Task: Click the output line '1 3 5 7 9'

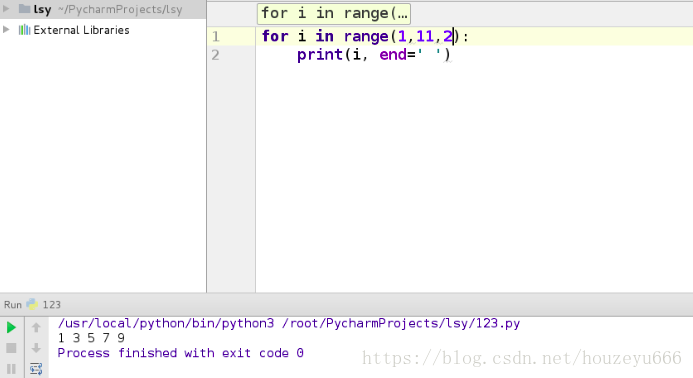Action: pos(91,338)
